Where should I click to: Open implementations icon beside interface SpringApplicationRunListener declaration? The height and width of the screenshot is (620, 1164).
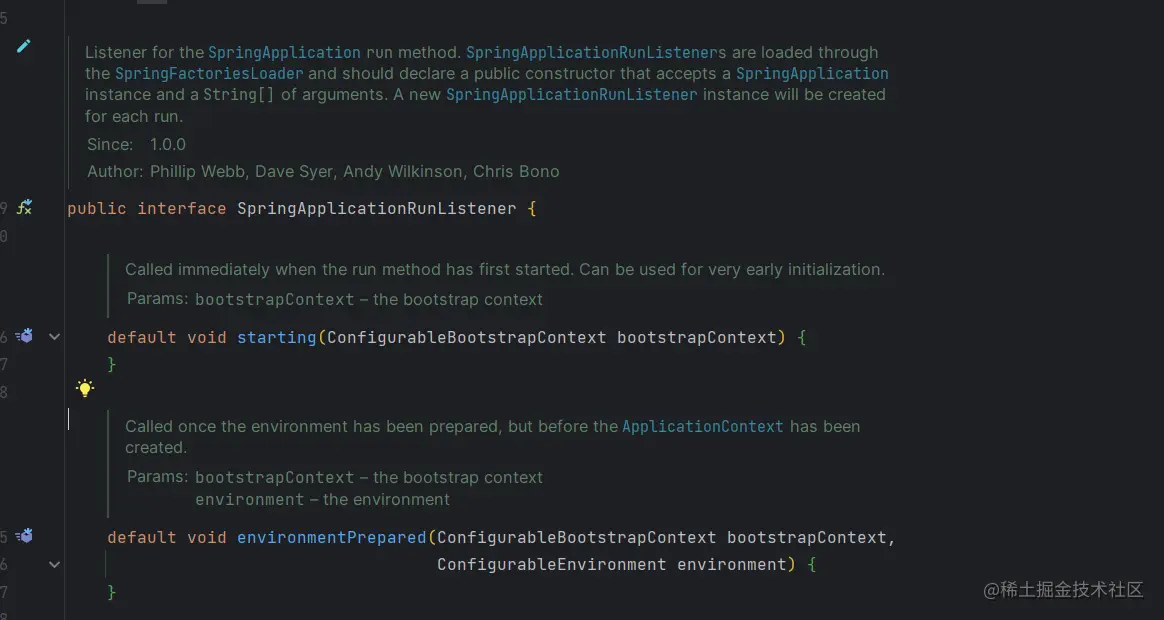[x=24, y=208]
